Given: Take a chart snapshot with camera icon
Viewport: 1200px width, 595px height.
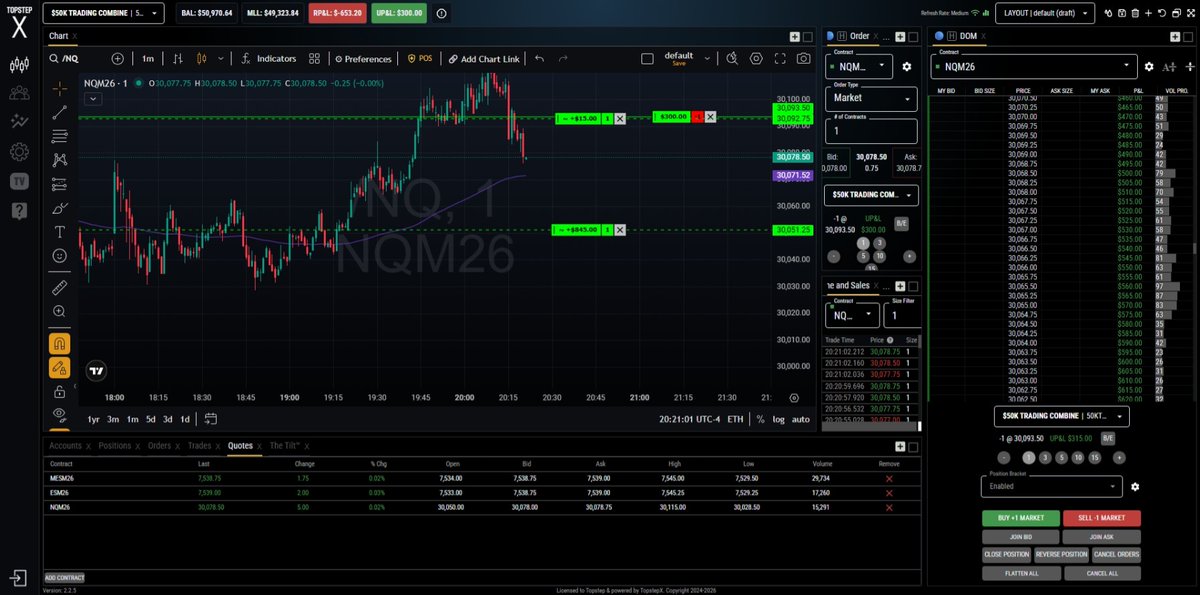Looking at the screenshot, I should click(x=804, y=59).
